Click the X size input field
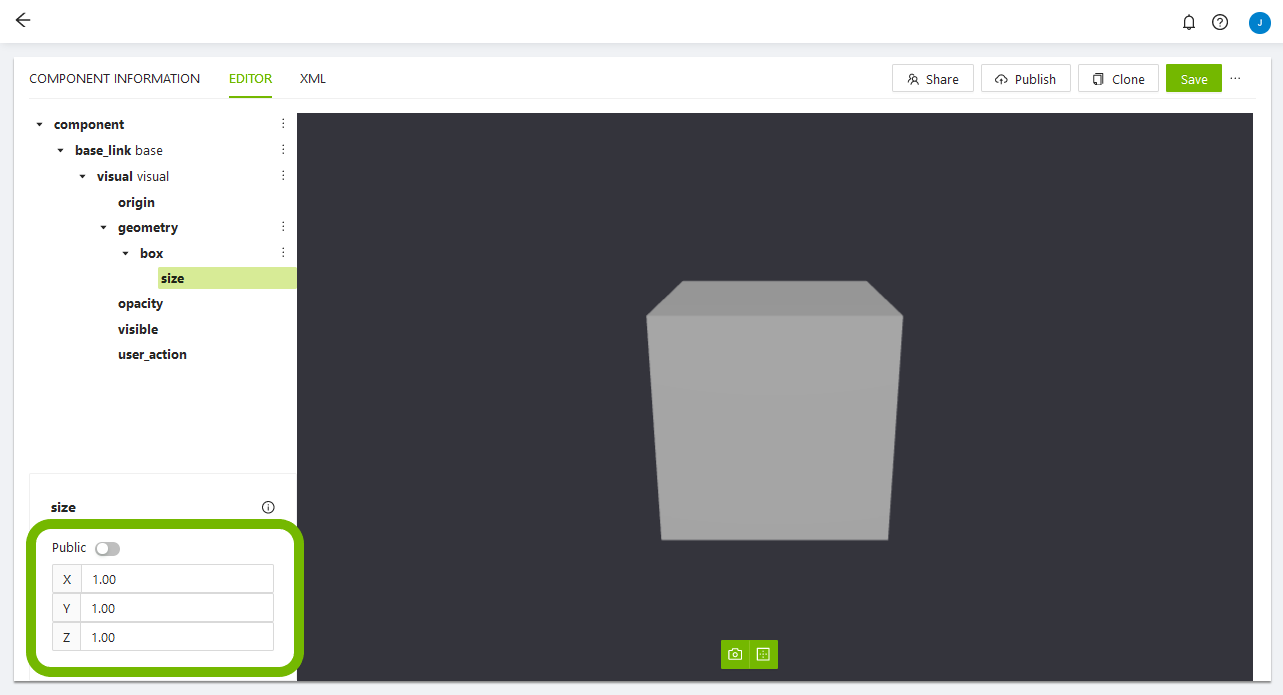 pyautogui.click(x=177, y=579)
